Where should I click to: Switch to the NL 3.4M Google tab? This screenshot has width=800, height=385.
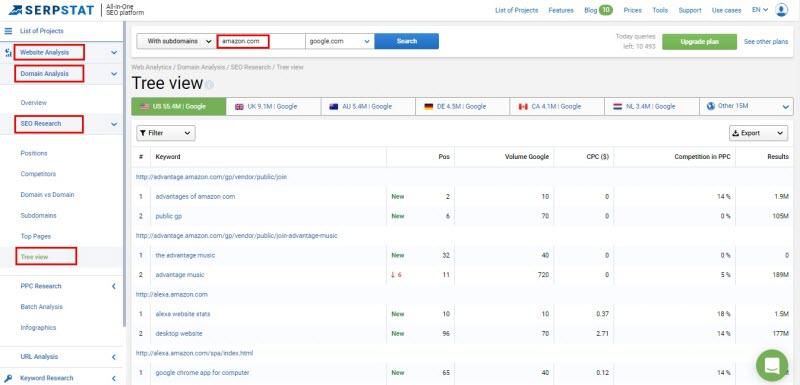tap(652, 107)
